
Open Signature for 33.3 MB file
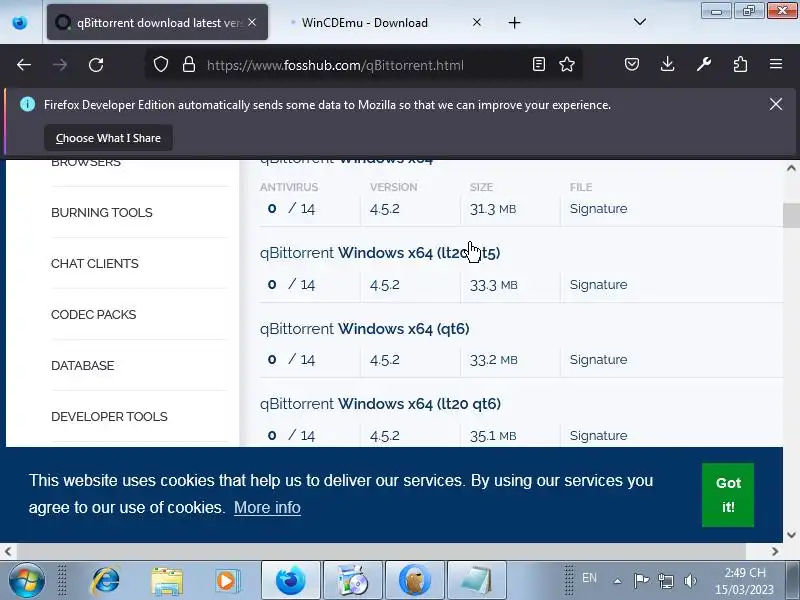click(x=598, y=285)
